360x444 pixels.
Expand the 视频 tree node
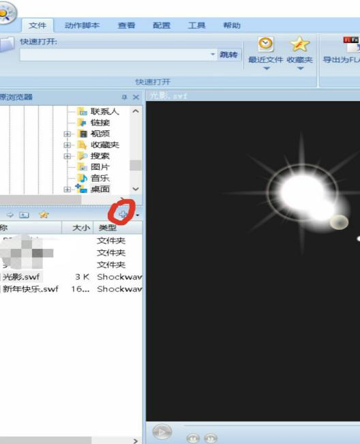[67, 134]
